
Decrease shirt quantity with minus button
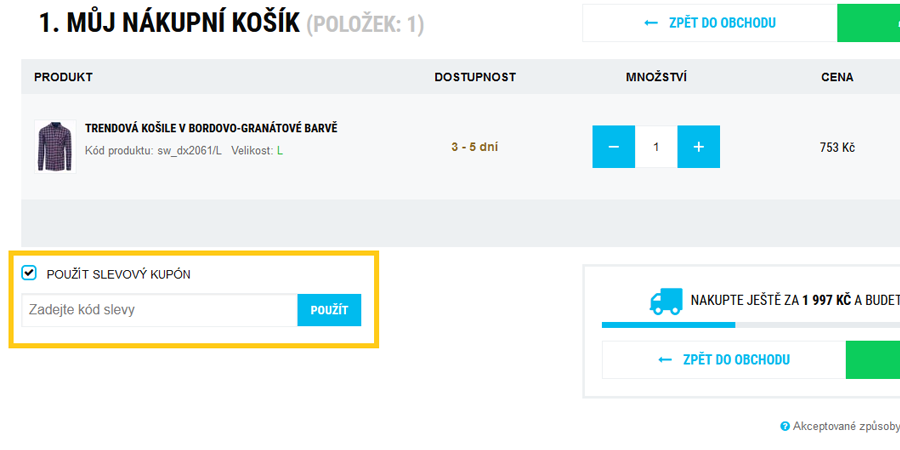614,147
